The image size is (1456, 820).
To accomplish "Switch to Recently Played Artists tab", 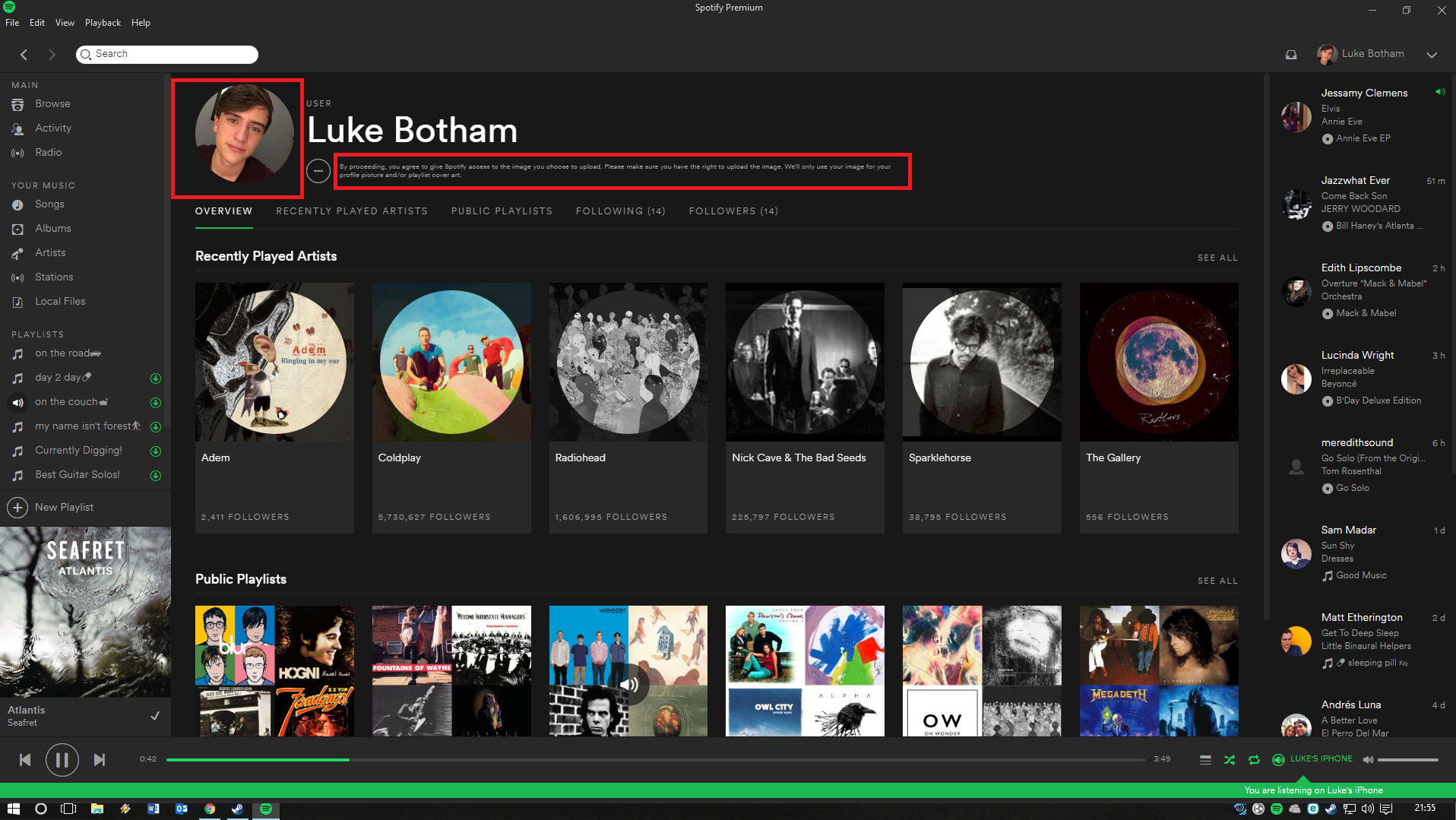I will click(x=352, y=211).
